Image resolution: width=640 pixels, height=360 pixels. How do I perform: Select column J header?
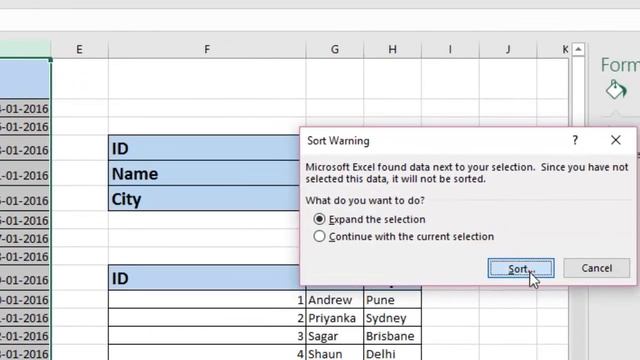click(x=508, y=49)
